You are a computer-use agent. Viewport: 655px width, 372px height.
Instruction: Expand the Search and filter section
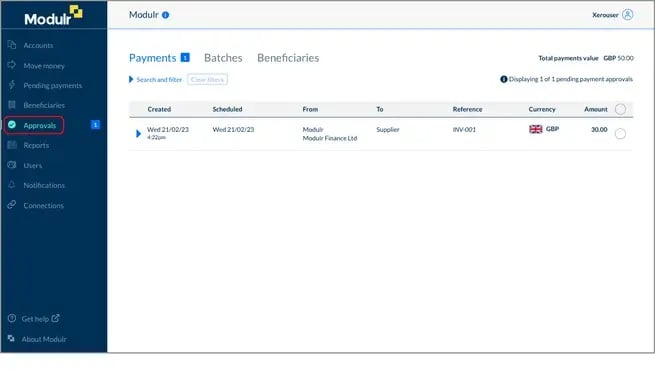[x=155, y=79]
